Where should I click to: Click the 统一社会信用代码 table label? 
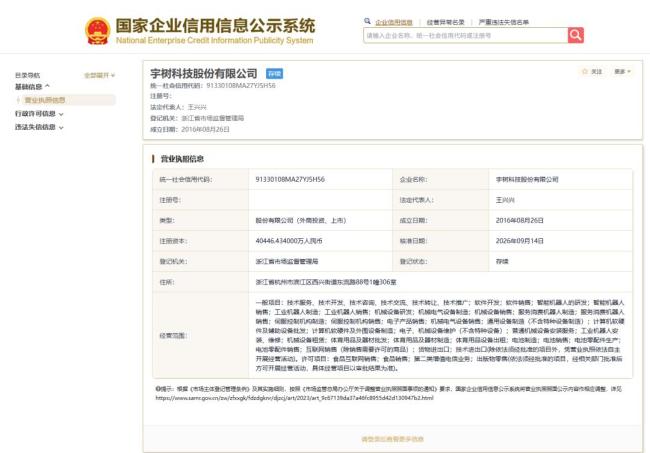pos(186,179)
